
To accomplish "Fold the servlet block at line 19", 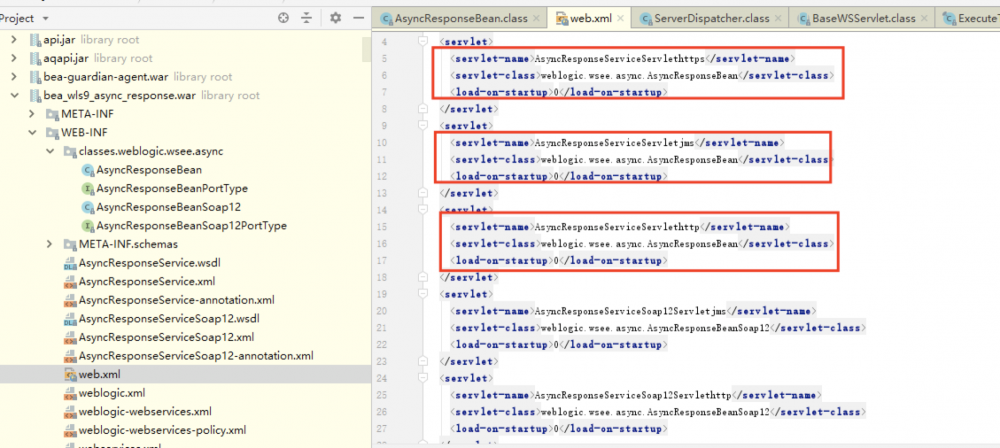I will pyautogui.click(x=422, y=294).
